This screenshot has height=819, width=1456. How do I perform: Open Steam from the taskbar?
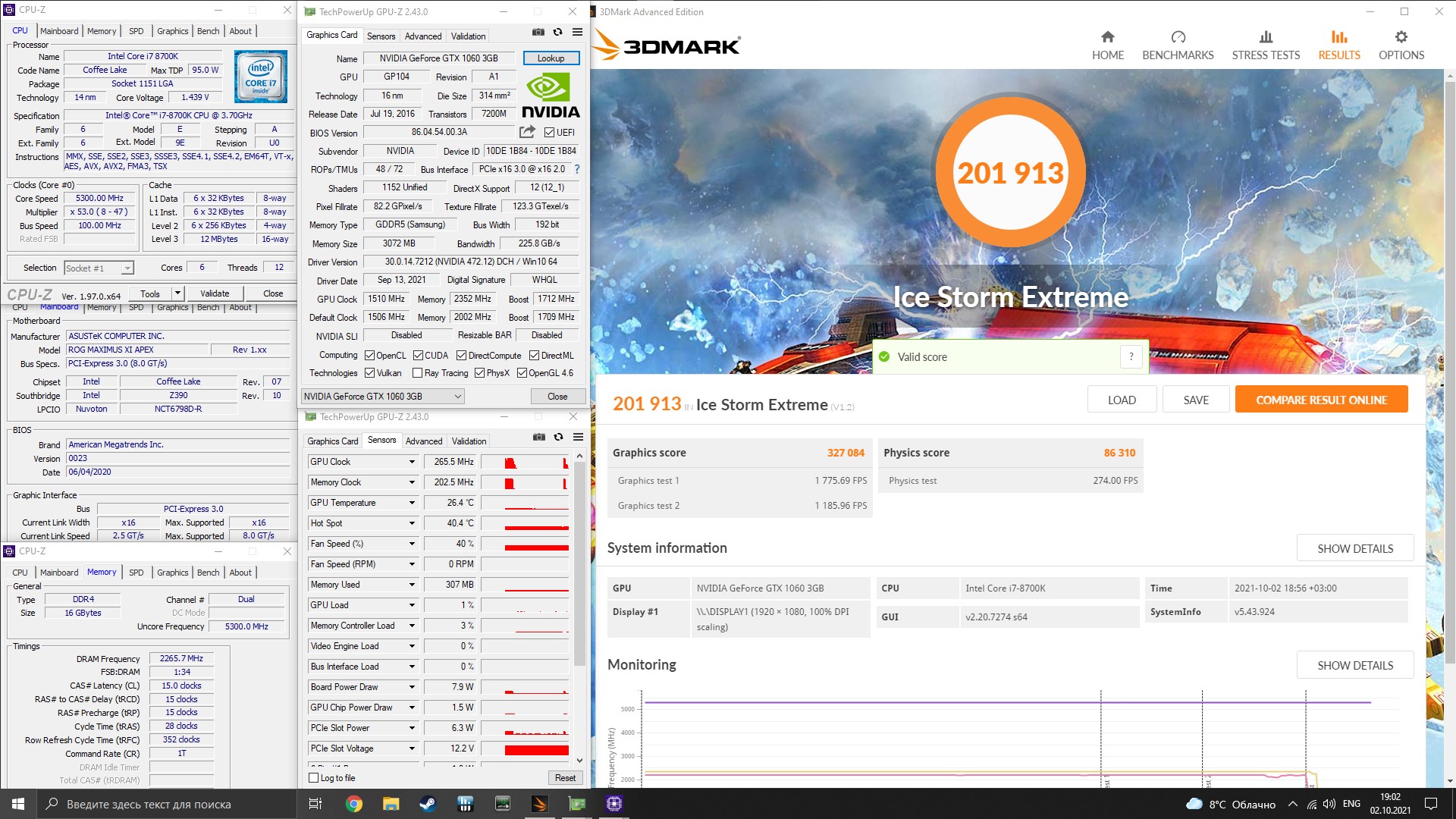(x=428, y=804)
